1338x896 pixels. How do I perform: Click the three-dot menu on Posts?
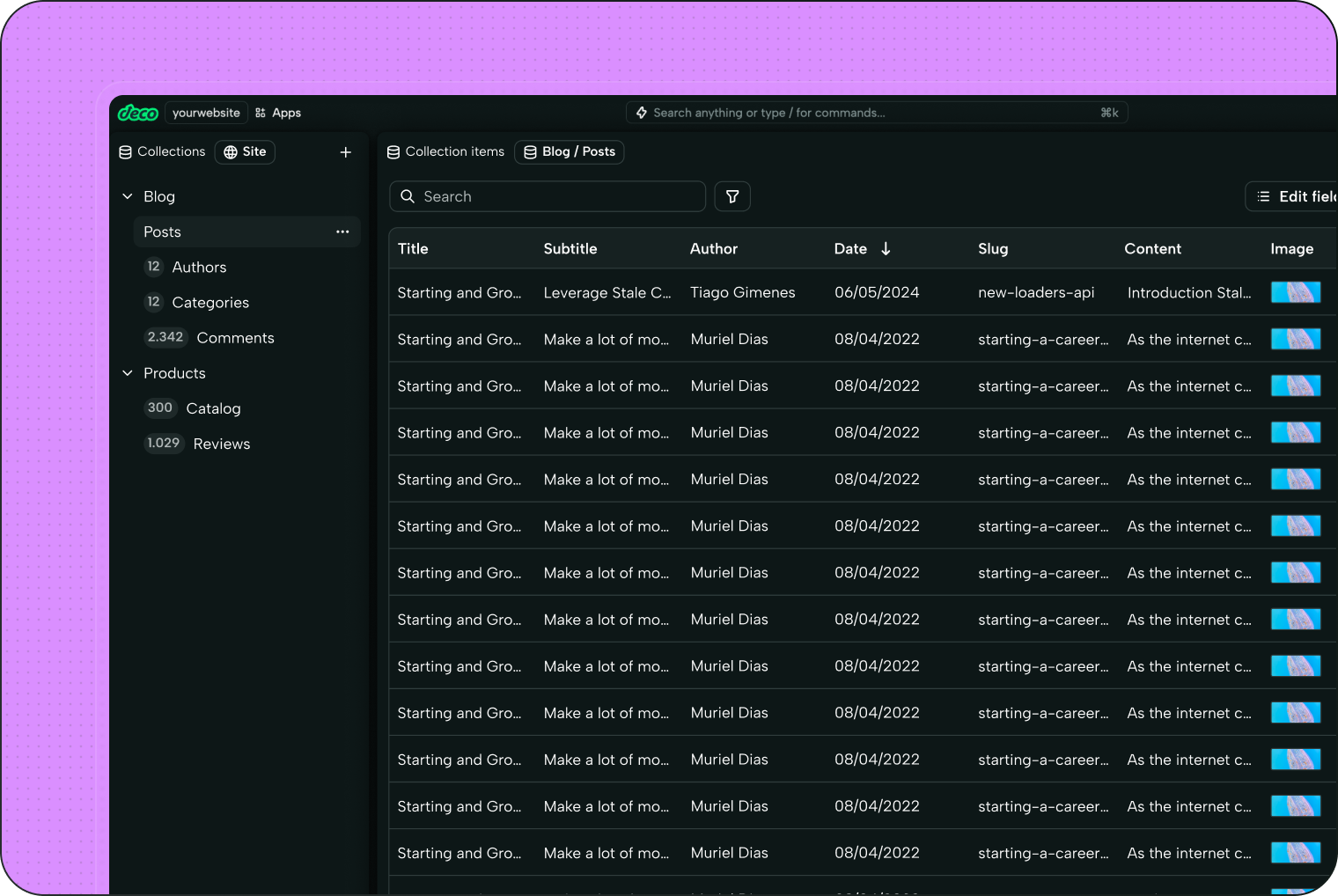click(x=342, y=231)
